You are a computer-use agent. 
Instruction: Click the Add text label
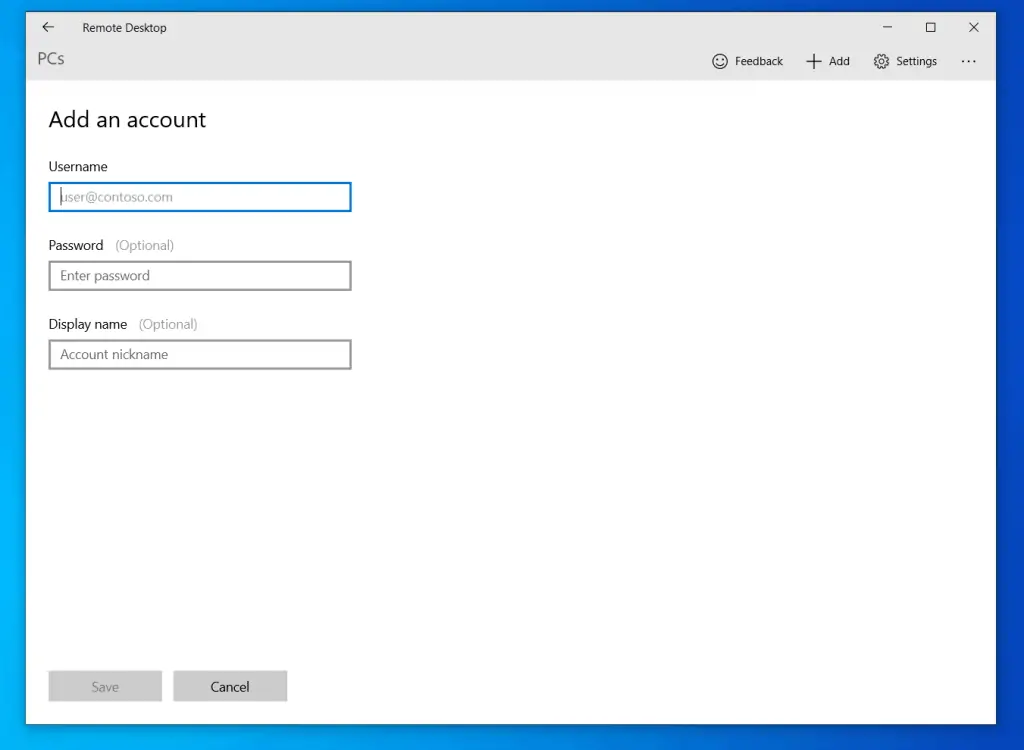point(837,61)
